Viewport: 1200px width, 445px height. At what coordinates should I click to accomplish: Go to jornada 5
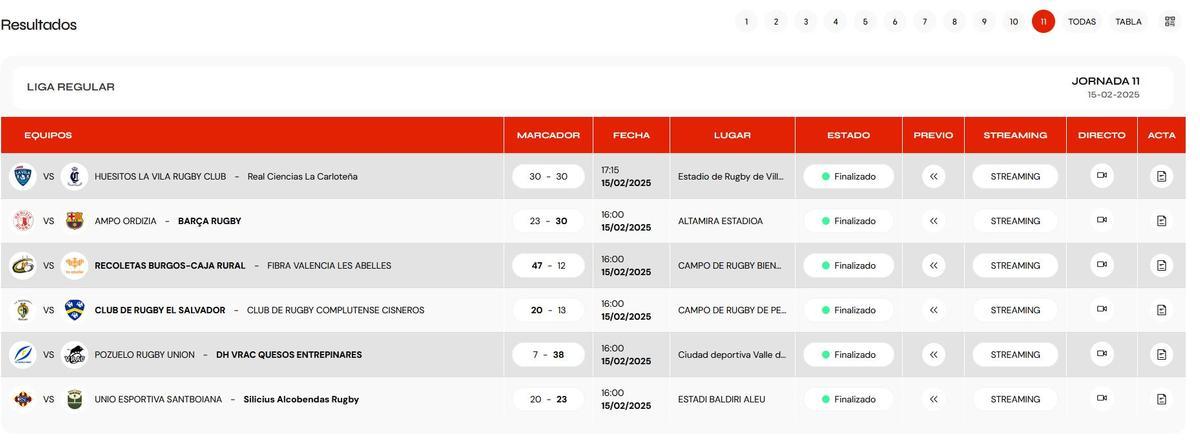tap(865, 21)
